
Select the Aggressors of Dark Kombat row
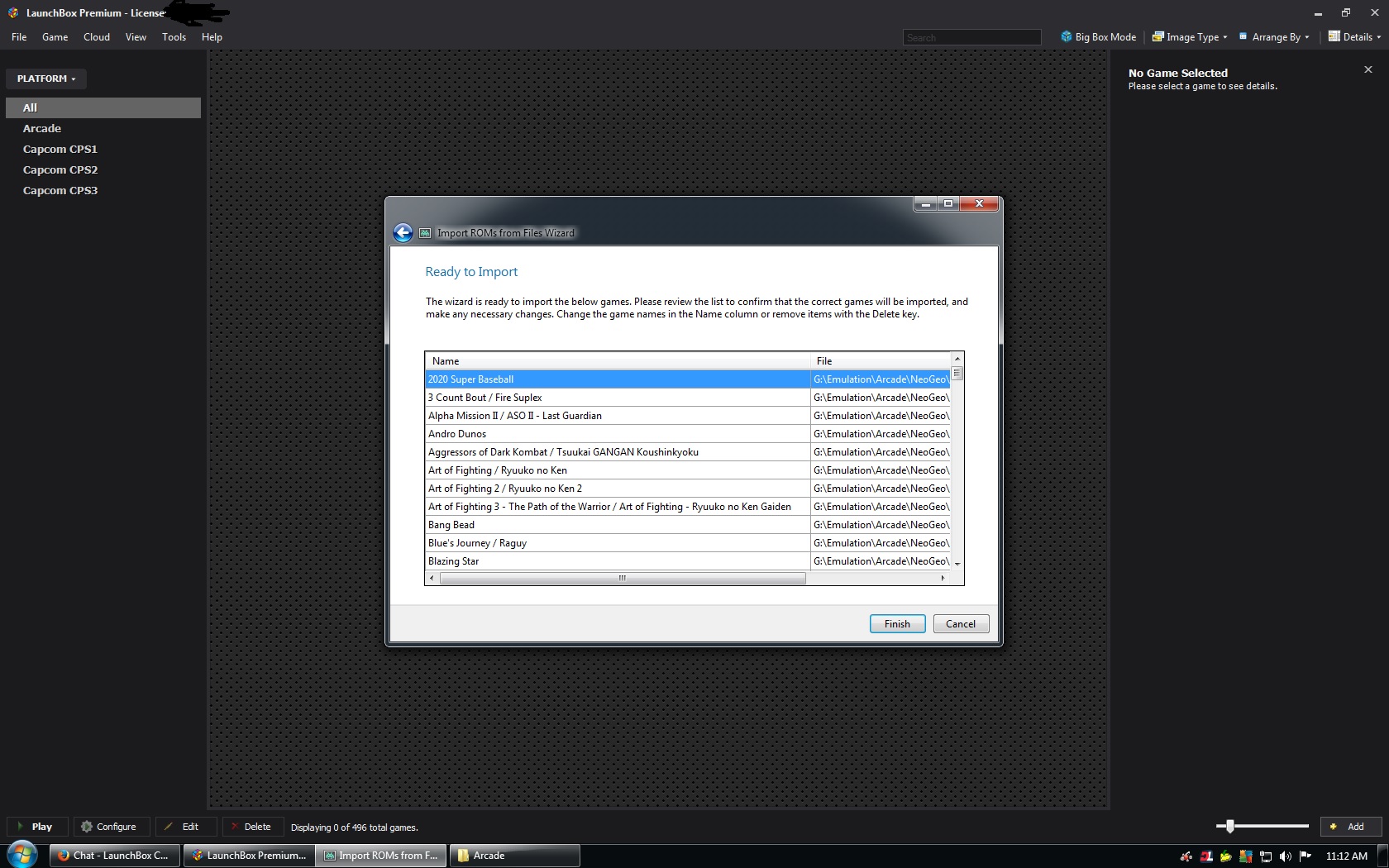(x=687, y=452)
